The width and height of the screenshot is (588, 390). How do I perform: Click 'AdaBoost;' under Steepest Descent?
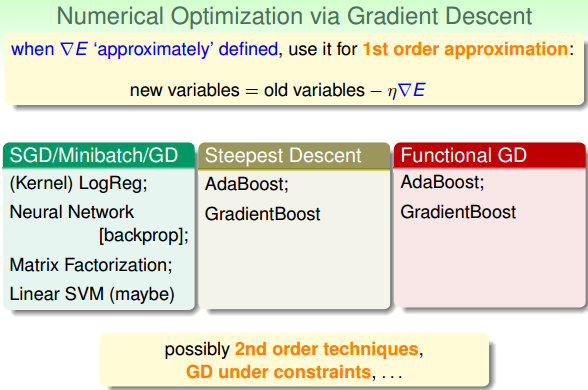click(247, 184)
